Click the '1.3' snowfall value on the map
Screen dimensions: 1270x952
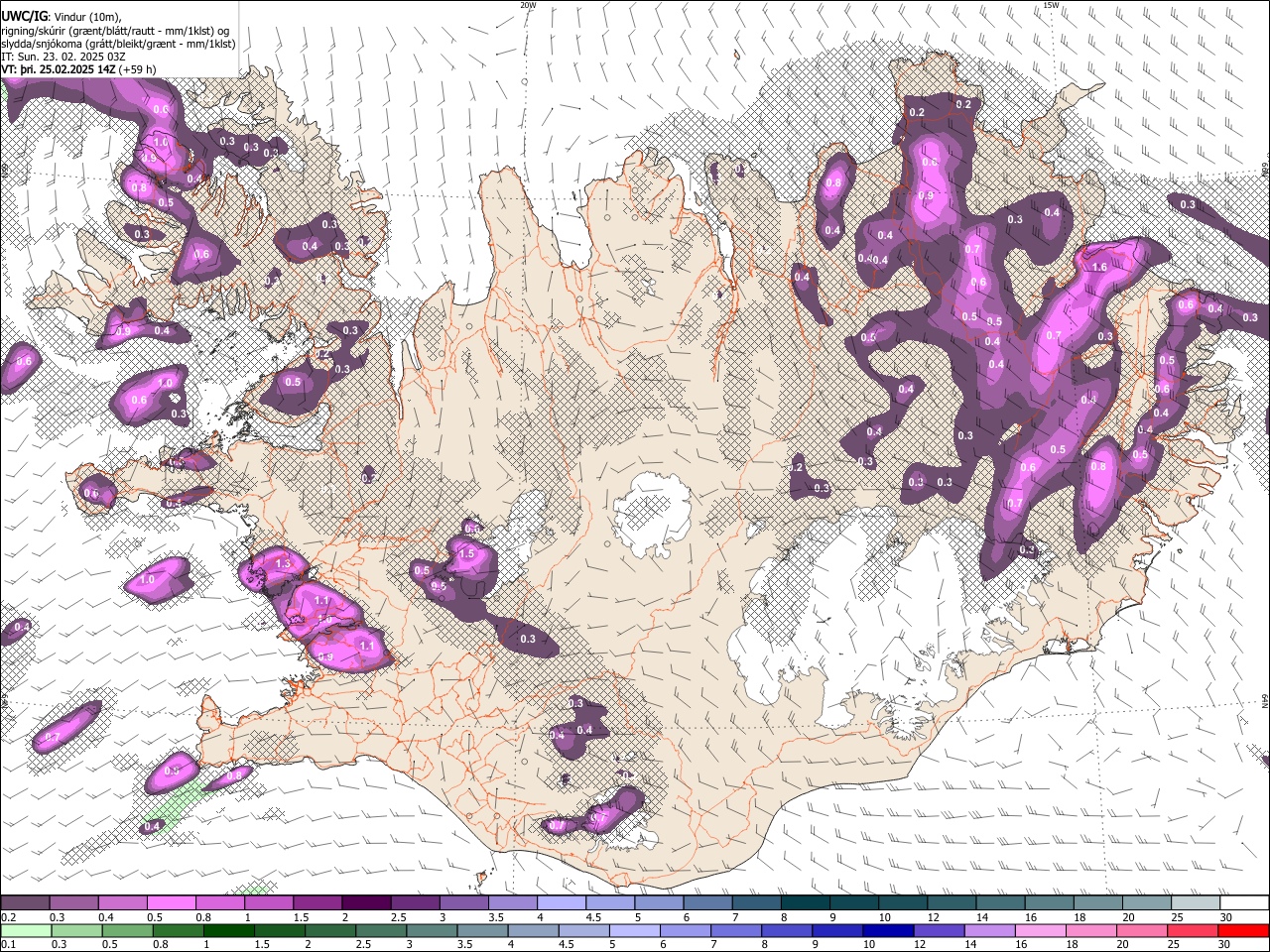283,563
